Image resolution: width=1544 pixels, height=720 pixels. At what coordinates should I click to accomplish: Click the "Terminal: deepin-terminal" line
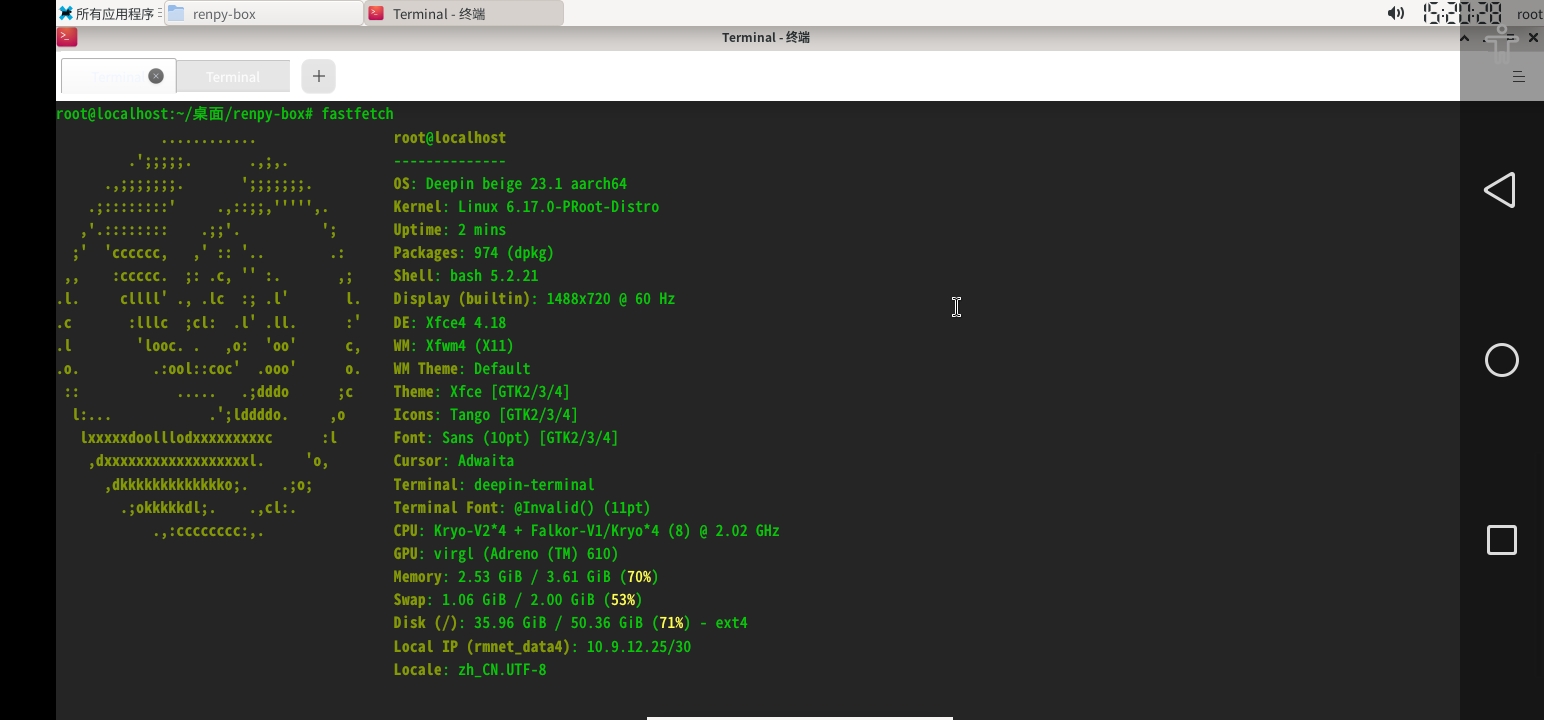pos(494,485)
